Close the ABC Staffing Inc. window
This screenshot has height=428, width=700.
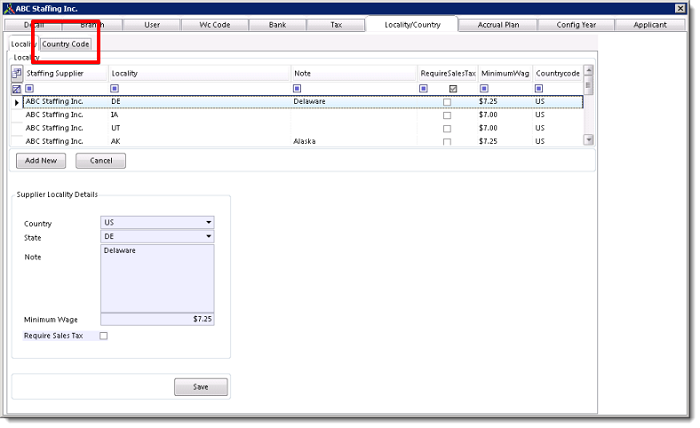coord(680,8)
